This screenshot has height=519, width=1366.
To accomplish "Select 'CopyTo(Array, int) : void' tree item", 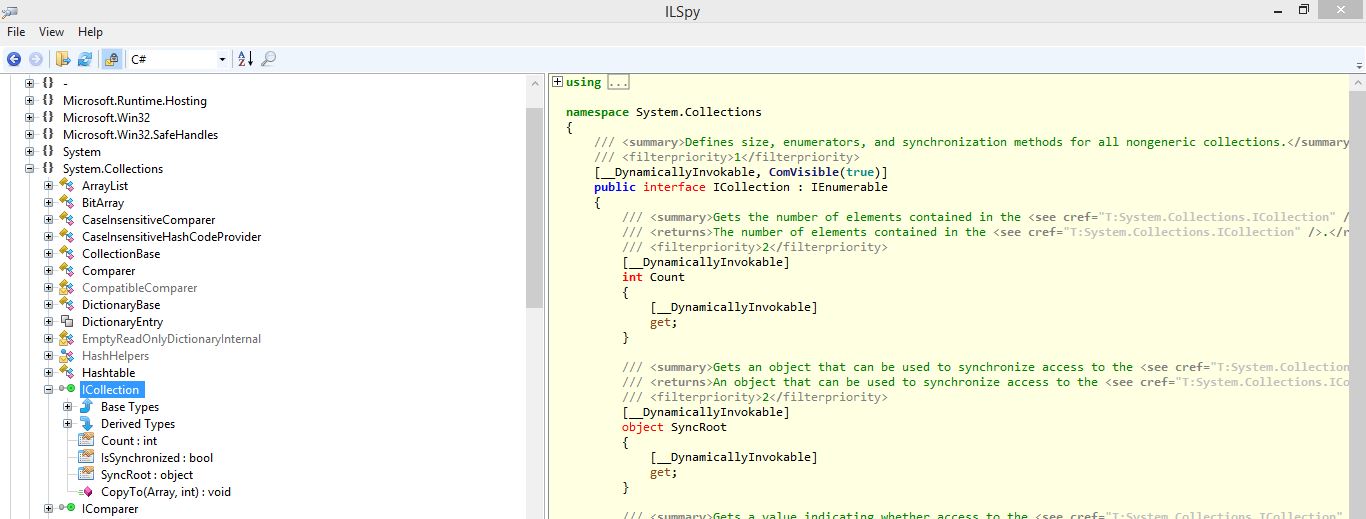I will (166, 491).
